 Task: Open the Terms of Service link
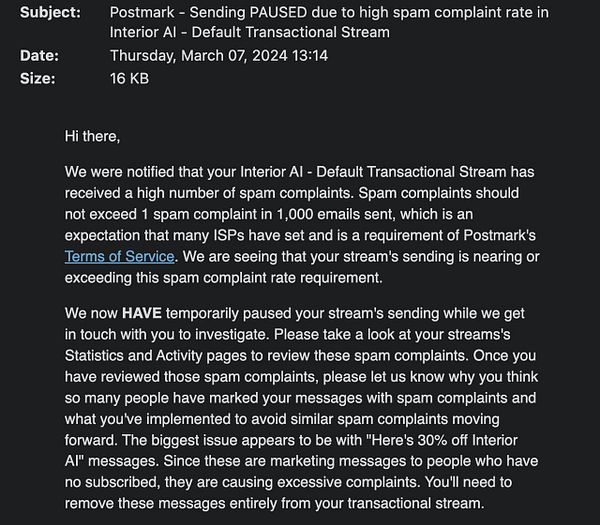pyautogui.click(x=119, y=256)
